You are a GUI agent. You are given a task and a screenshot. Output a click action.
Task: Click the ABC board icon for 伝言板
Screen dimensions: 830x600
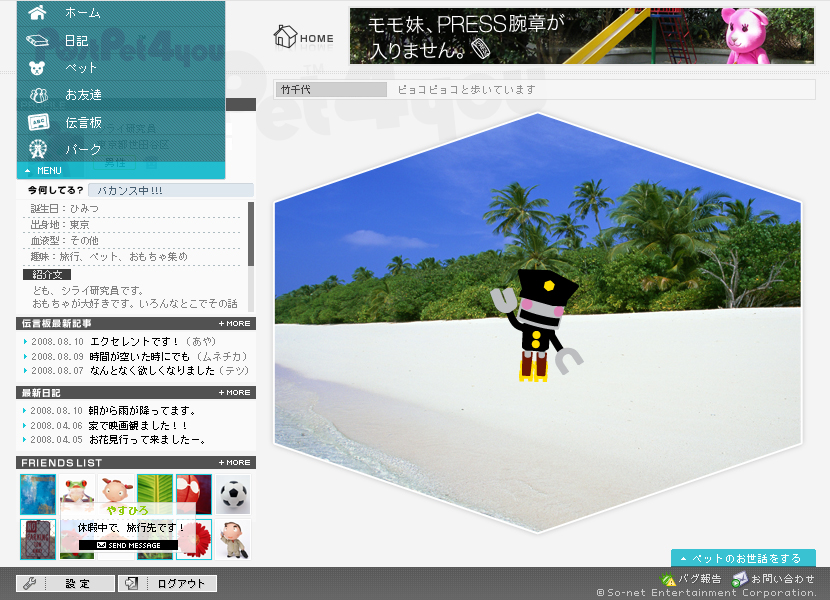(x=38, y=122)
